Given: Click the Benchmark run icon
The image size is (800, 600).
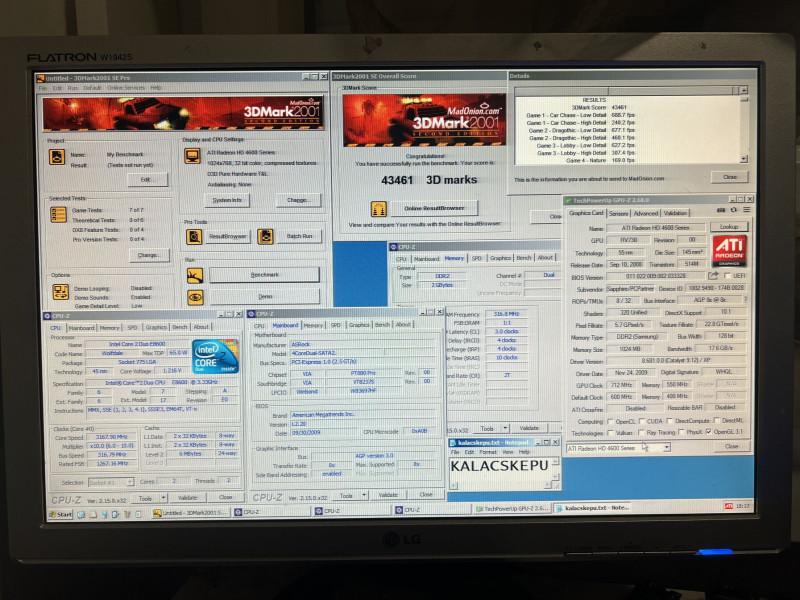Looking at the screenshot, I should click(x=195, y=275).
